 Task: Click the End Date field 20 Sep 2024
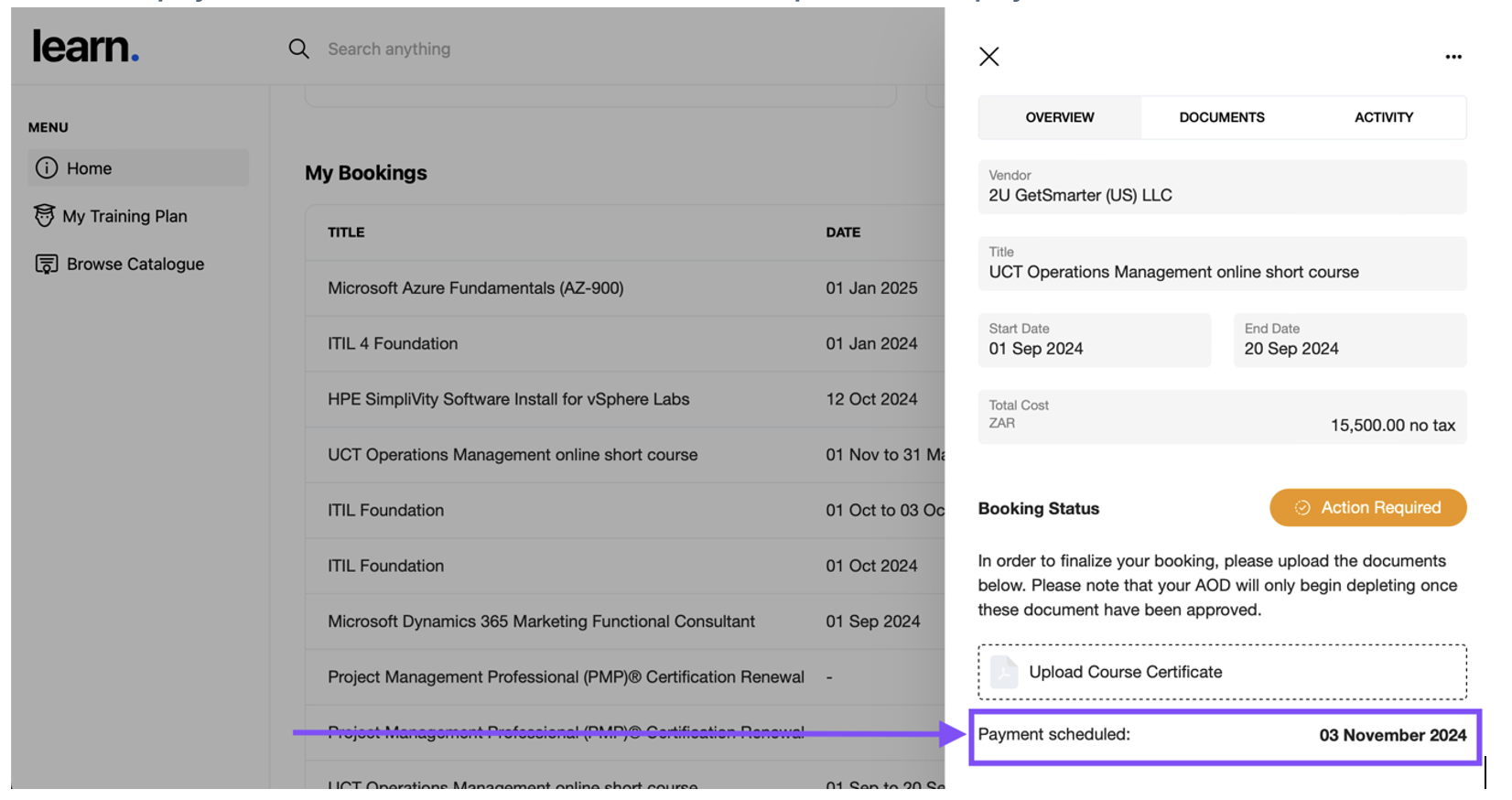pyautogui.click(x=1350, y=341)
